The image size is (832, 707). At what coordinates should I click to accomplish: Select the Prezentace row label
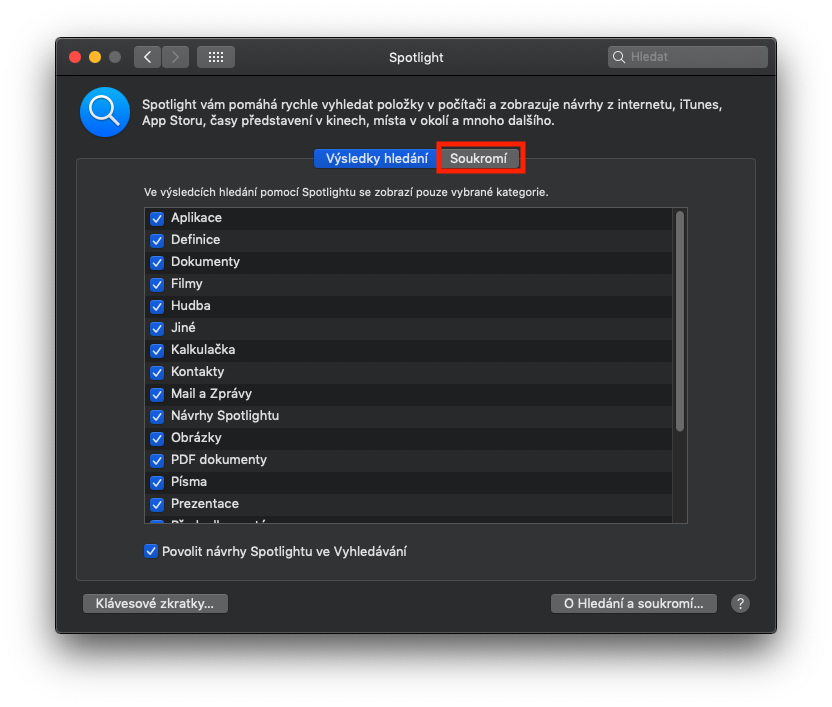[x=205, y=504]
